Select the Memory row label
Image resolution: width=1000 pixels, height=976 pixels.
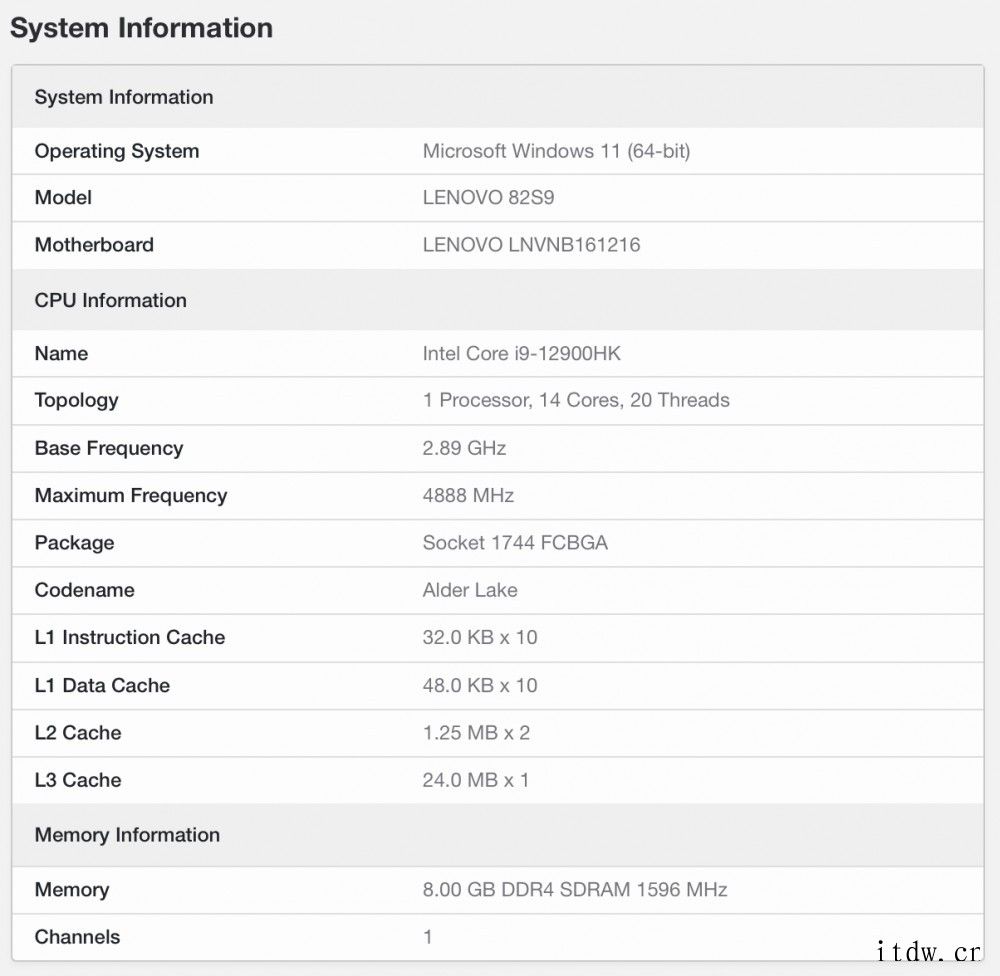tap(72, 890)
